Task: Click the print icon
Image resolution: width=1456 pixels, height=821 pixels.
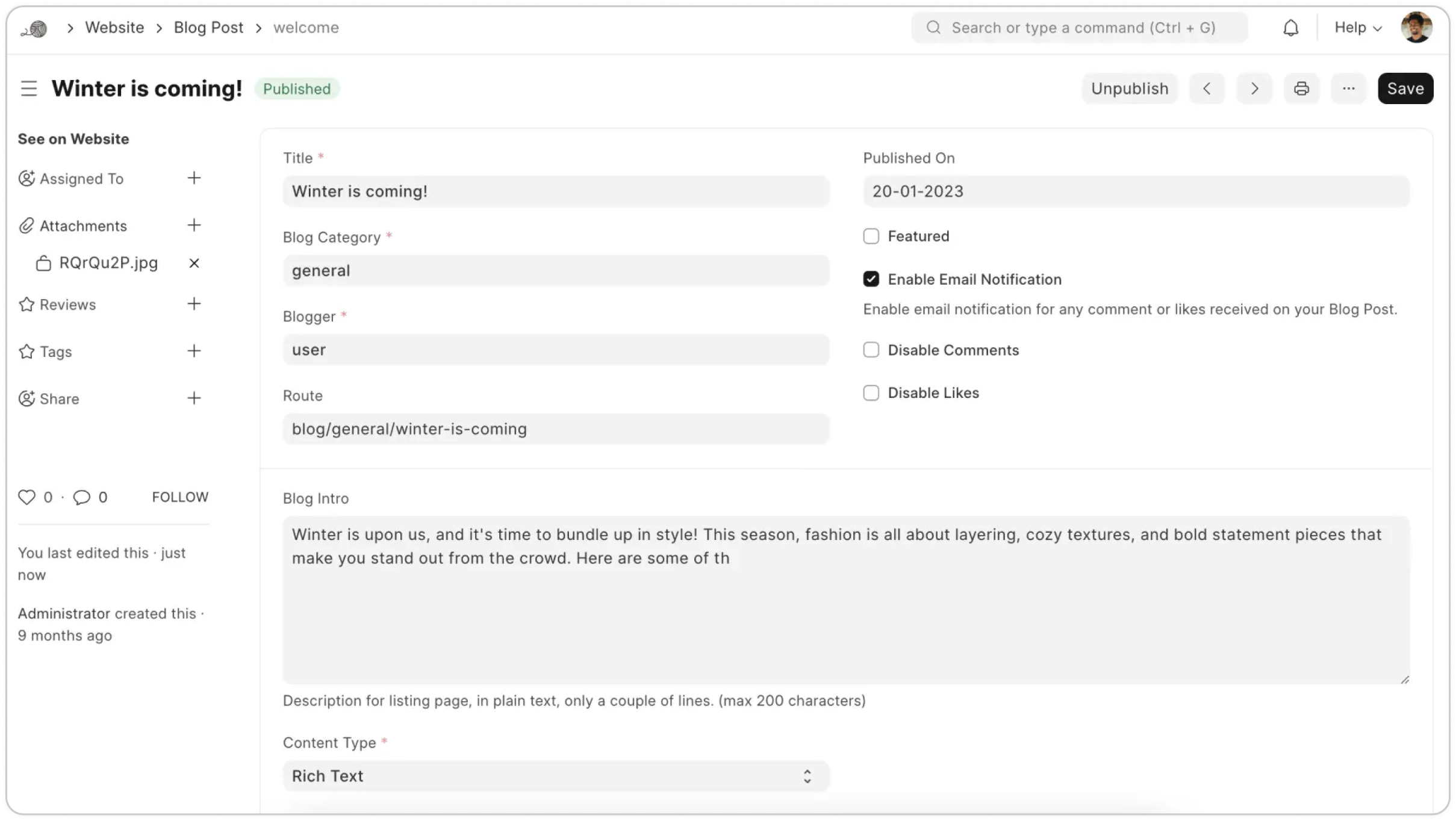Action: (1301, 88)
